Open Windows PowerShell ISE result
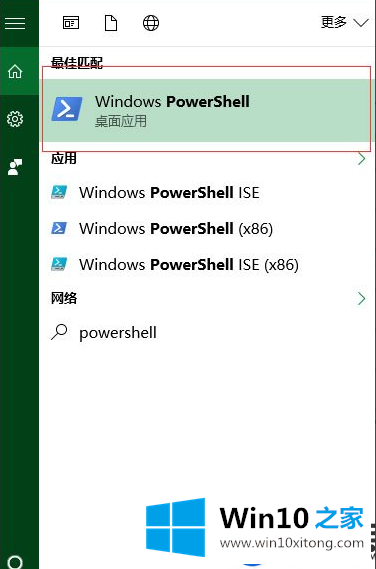This screenshot has width=376, height=569. [x=207, y=192]
